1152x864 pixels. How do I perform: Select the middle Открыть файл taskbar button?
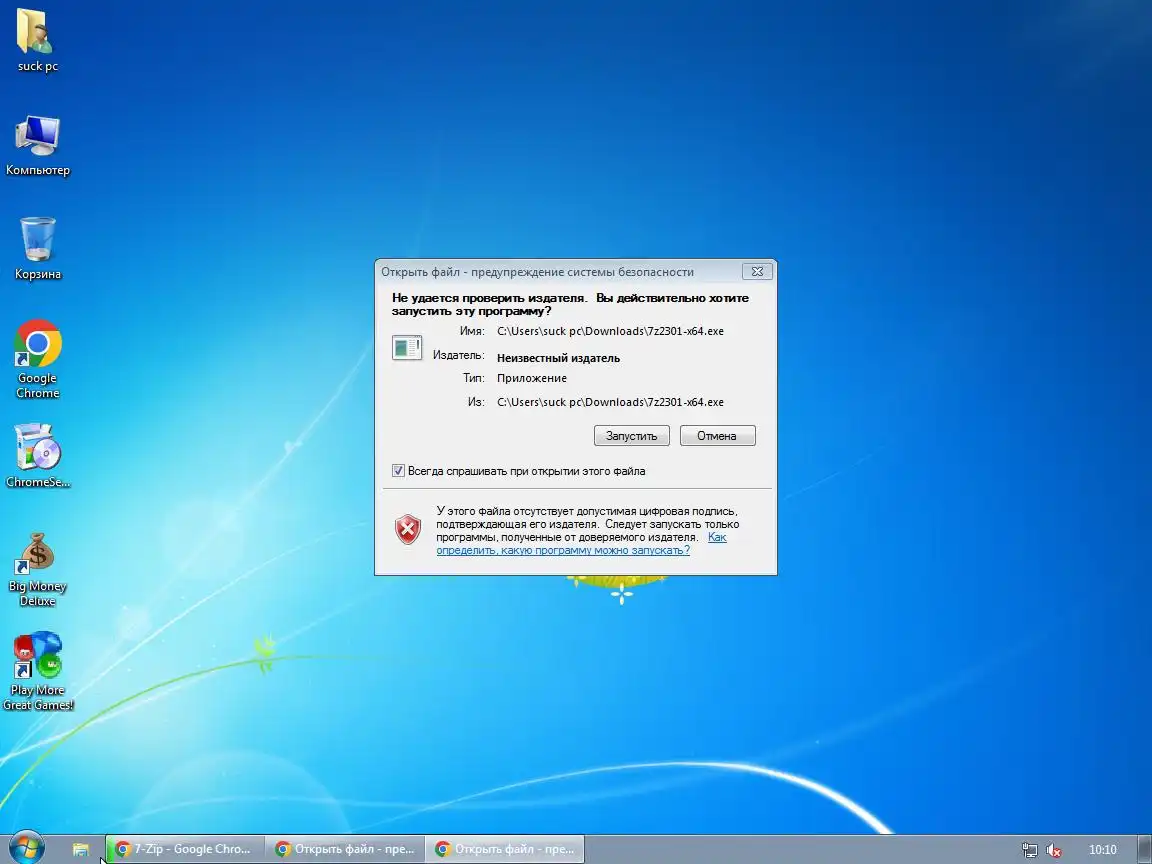coord(345,849)
